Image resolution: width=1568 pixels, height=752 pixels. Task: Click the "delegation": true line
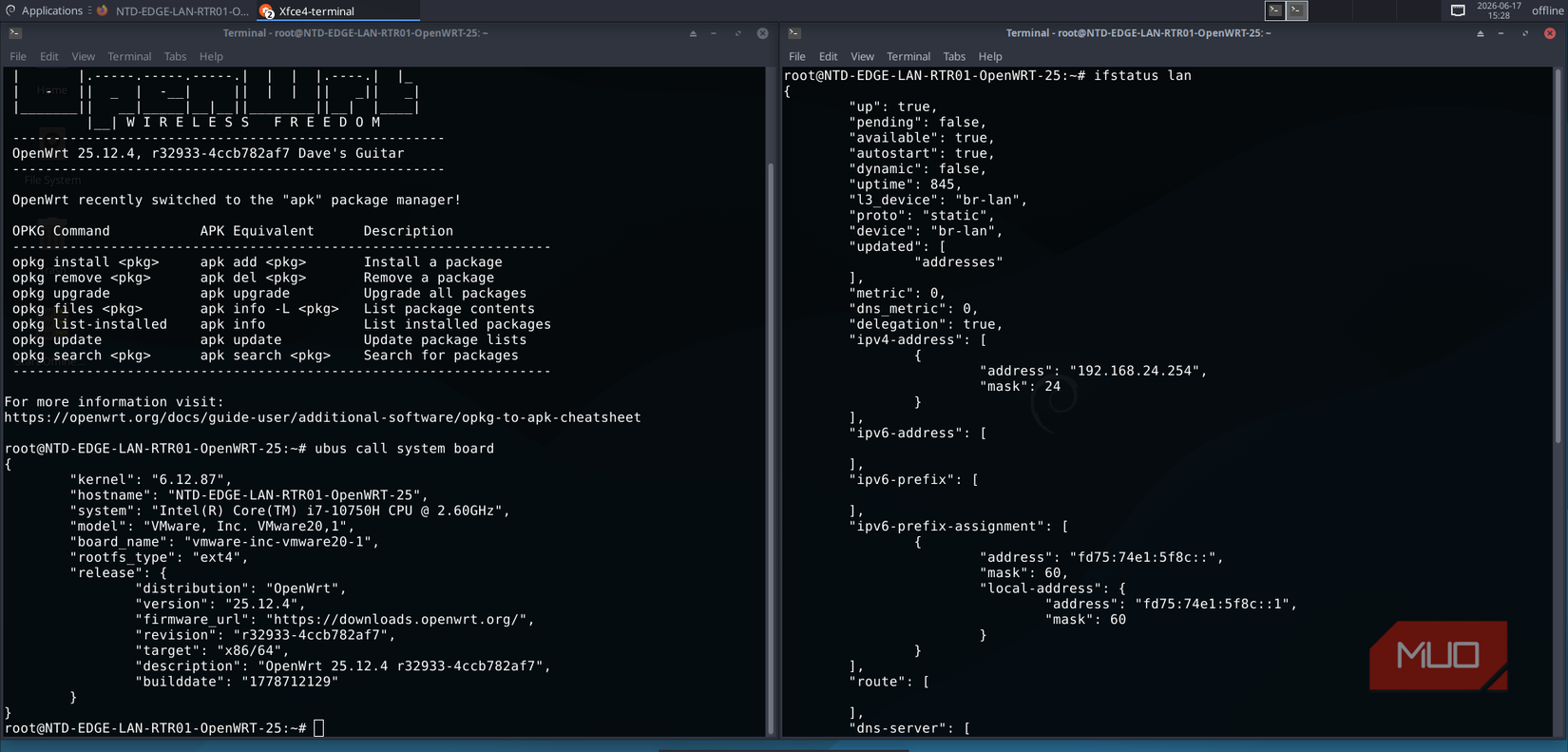click(x=926, y=324)
